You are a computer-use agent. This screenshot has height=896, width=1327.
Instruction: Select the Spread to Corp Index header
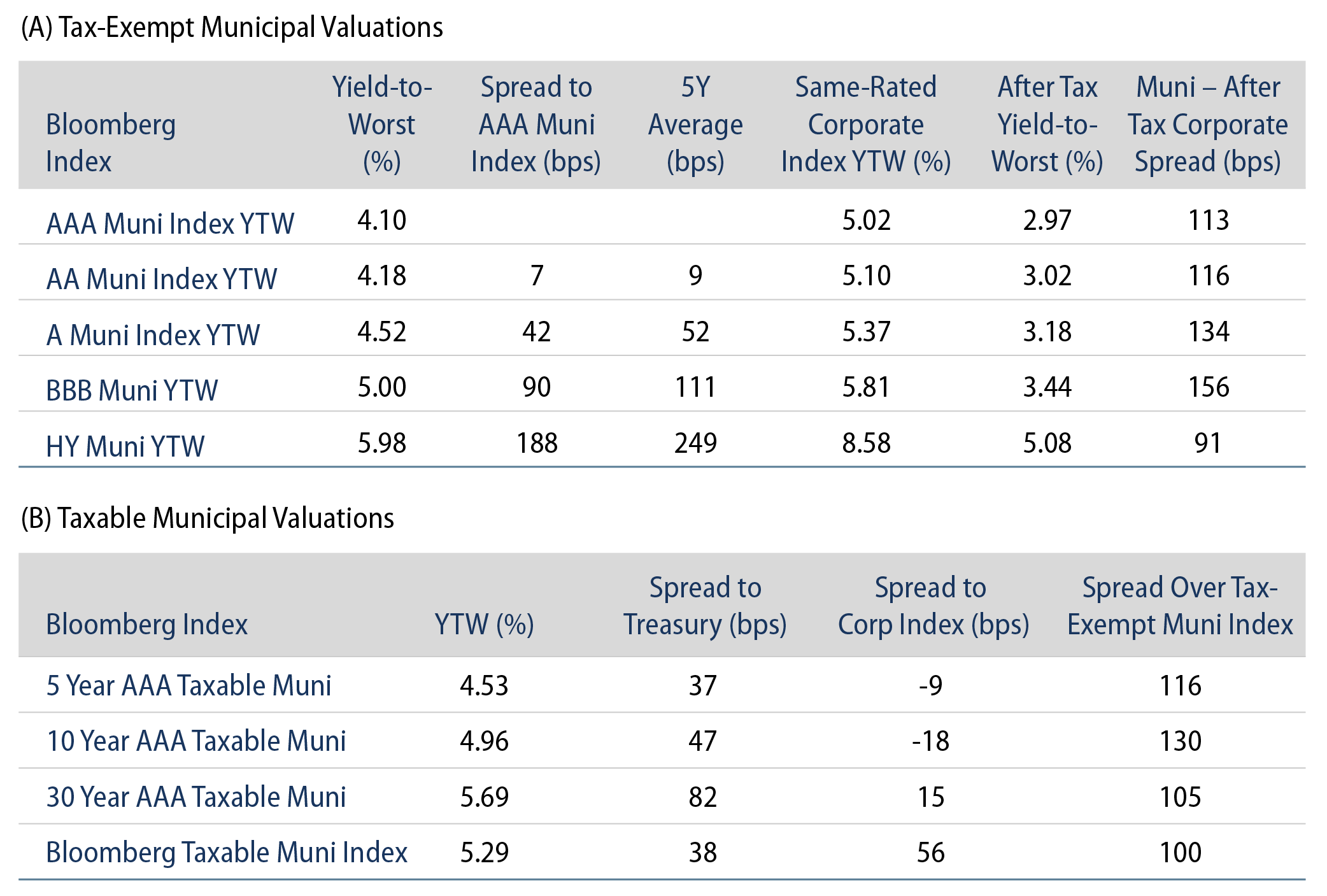(933, 606)
